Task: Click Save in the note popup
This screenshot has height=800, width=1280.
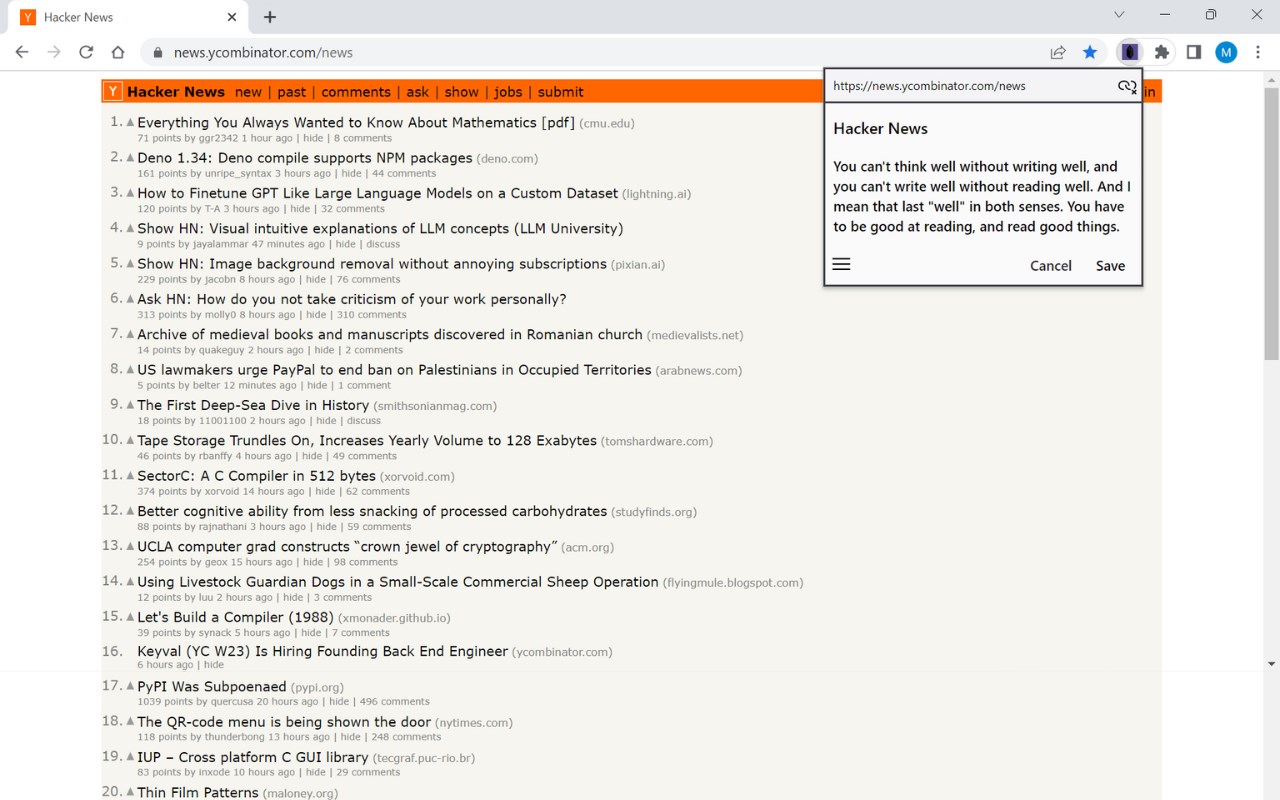Action: (1110, 266)
